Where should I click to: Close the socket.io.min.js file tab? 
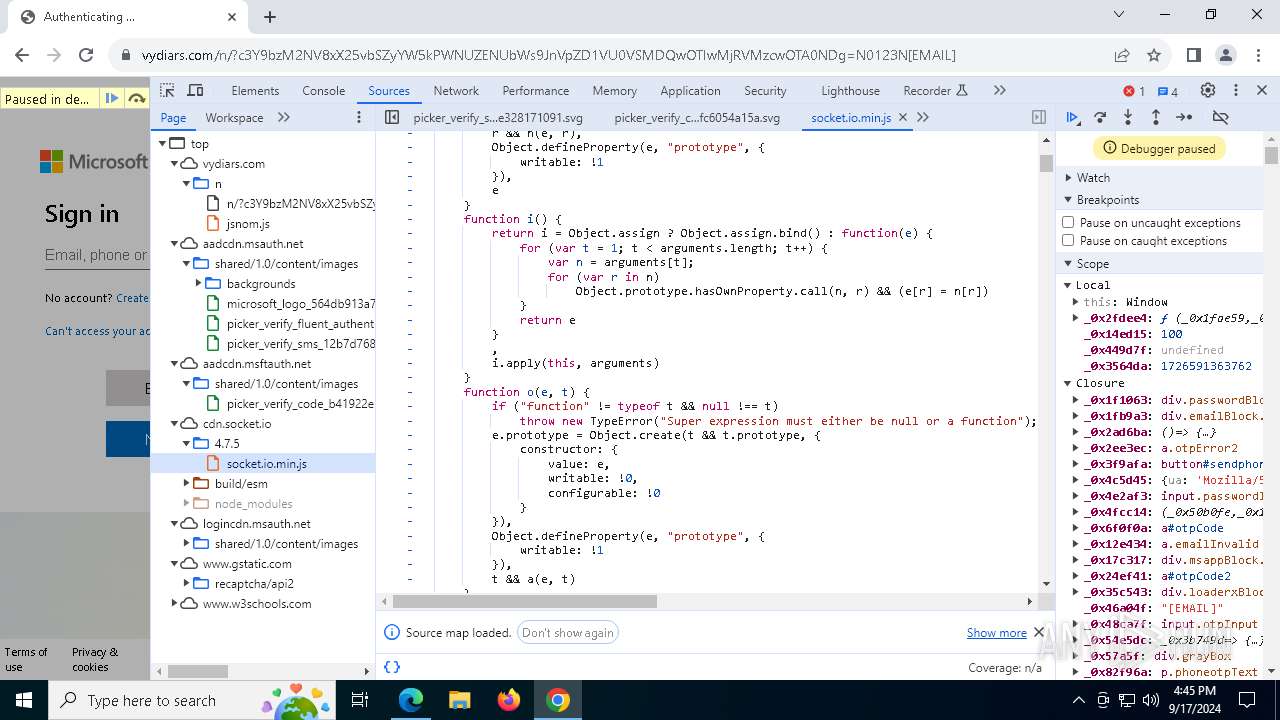pos(903,117)
